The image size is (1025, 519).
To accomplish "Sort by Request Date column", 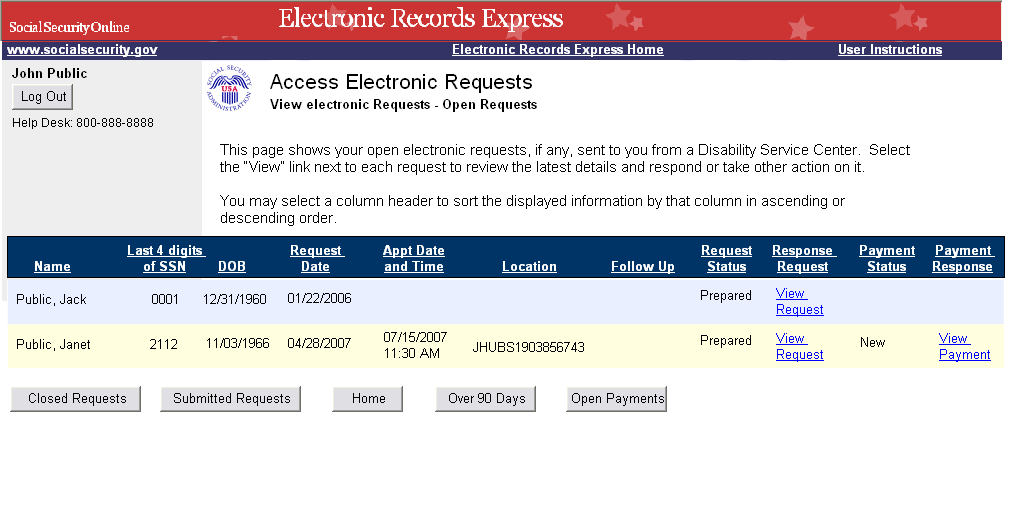I will pos(315,259).
